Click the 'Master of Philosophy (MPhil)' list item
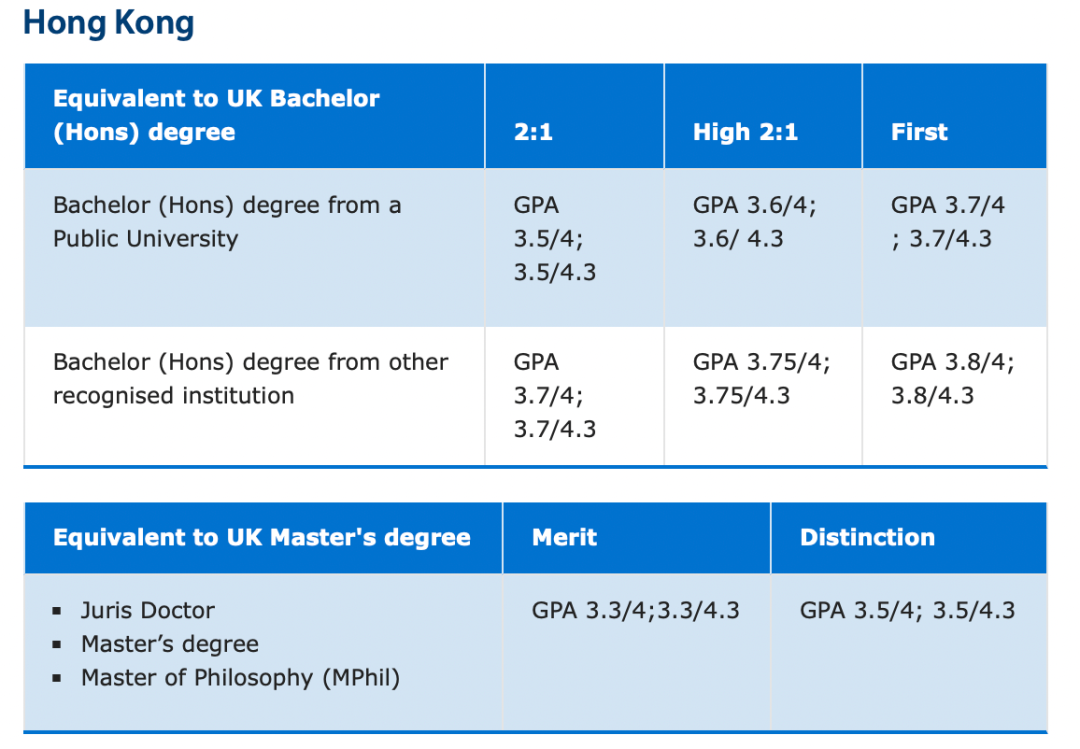This screenshot has width=1080, height=749. pos(240,677)
